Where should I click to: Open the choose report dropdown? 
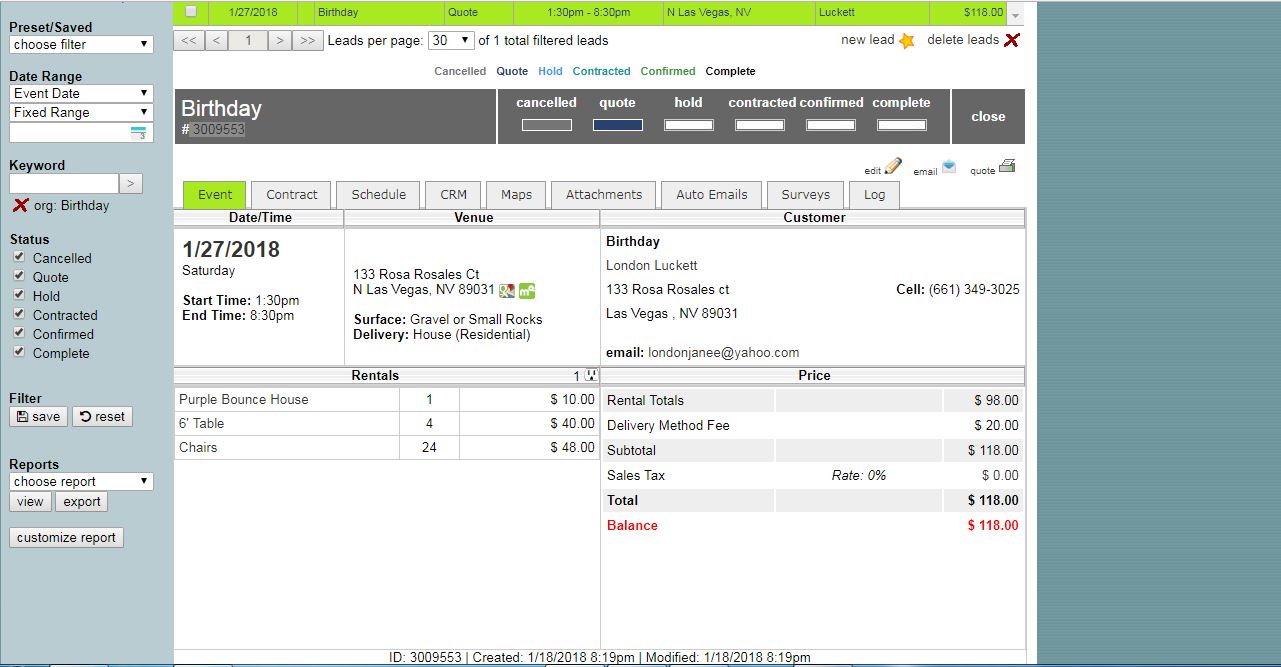(81, 482)
